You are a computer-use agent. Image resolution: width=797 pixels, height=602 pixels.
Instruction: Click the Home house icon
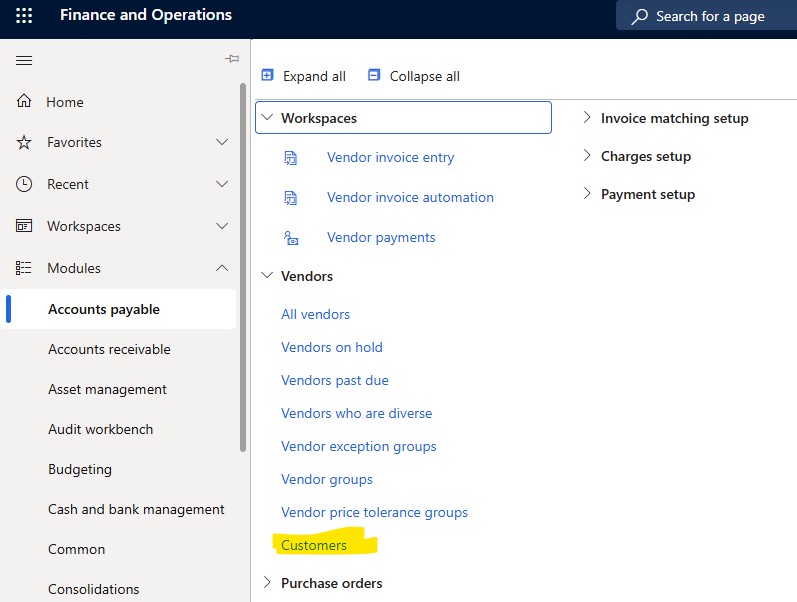[24, 101]
